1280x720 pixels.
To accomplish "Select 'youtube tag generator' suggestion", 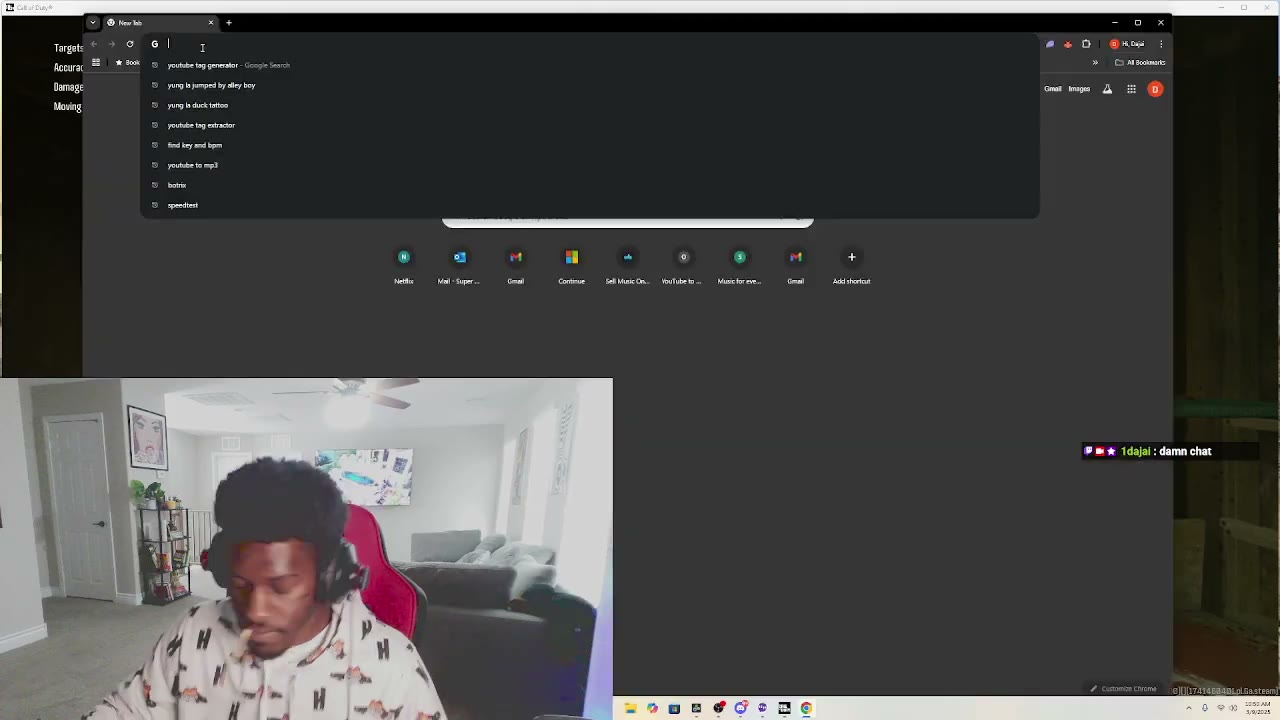I will tap(203, 65).
